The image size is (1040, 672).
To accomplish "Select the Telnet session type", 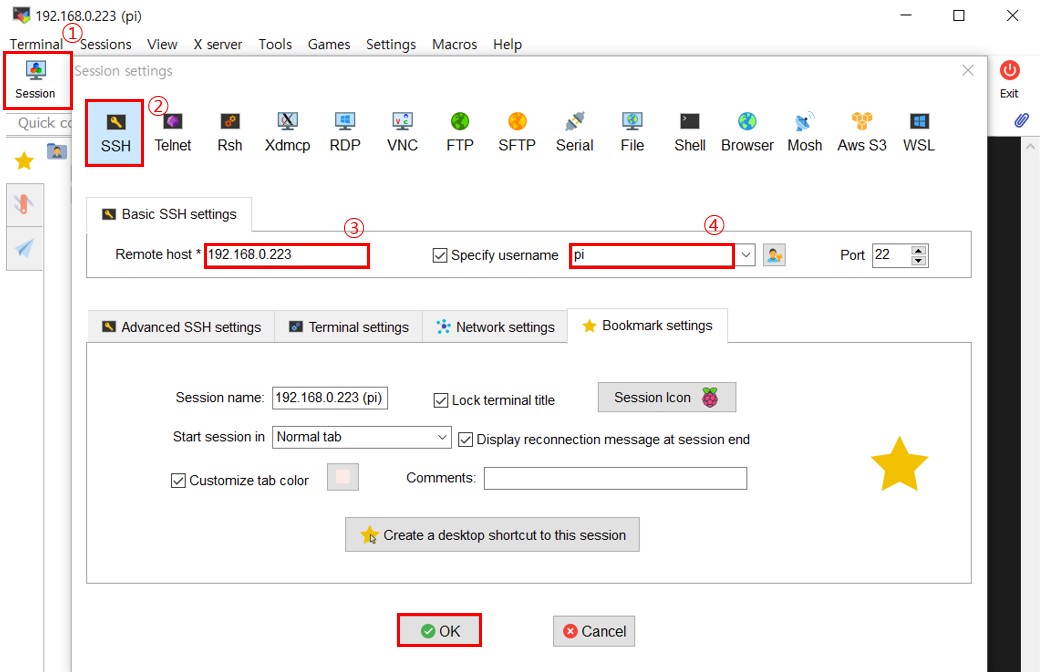I will click(x=172, y=133).
